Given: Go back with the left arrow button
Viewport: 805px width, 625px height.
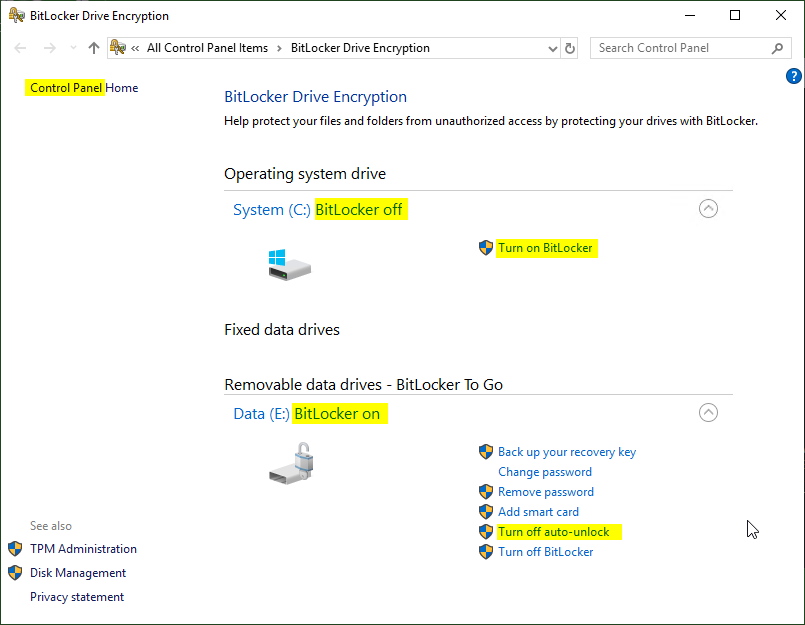Looking at the screenshot, I should 20,48.
